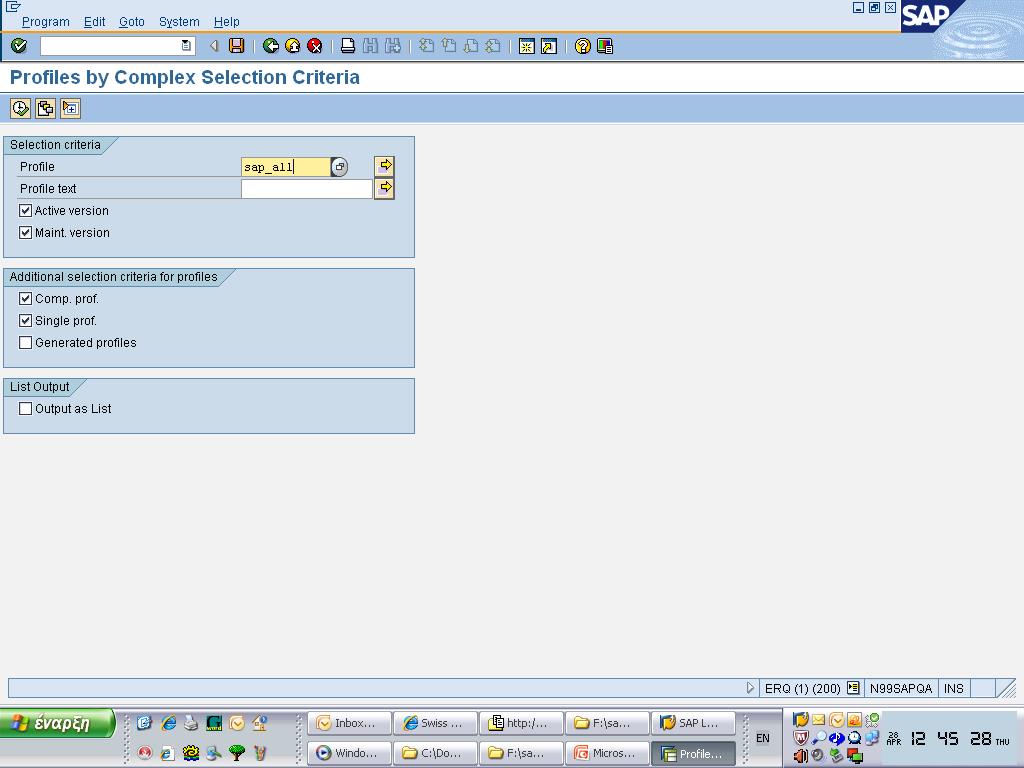
Task: Click N99SAPQA in status bar
Action: tap(901, 688)
